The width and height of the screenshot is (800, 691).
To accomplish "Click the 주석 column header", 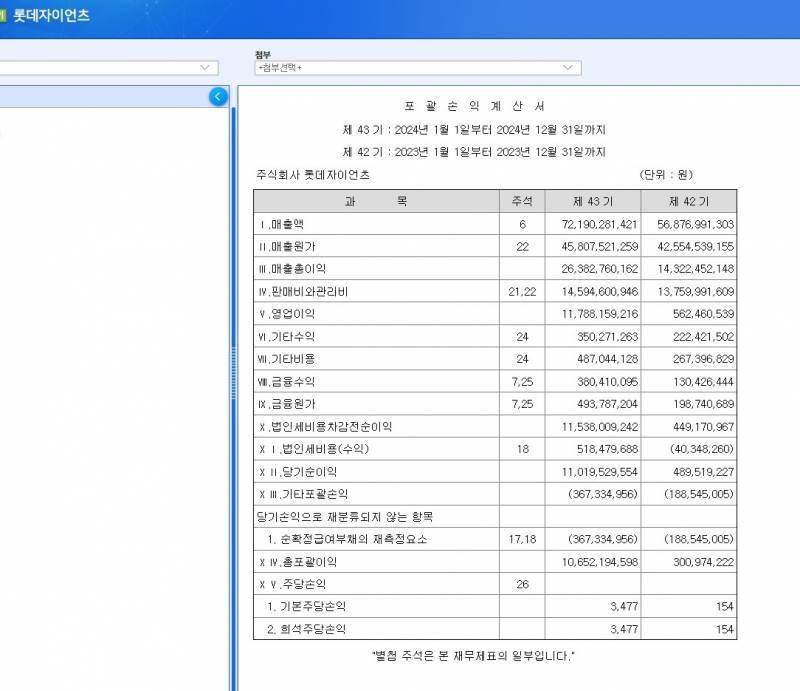I will (522, 201).
